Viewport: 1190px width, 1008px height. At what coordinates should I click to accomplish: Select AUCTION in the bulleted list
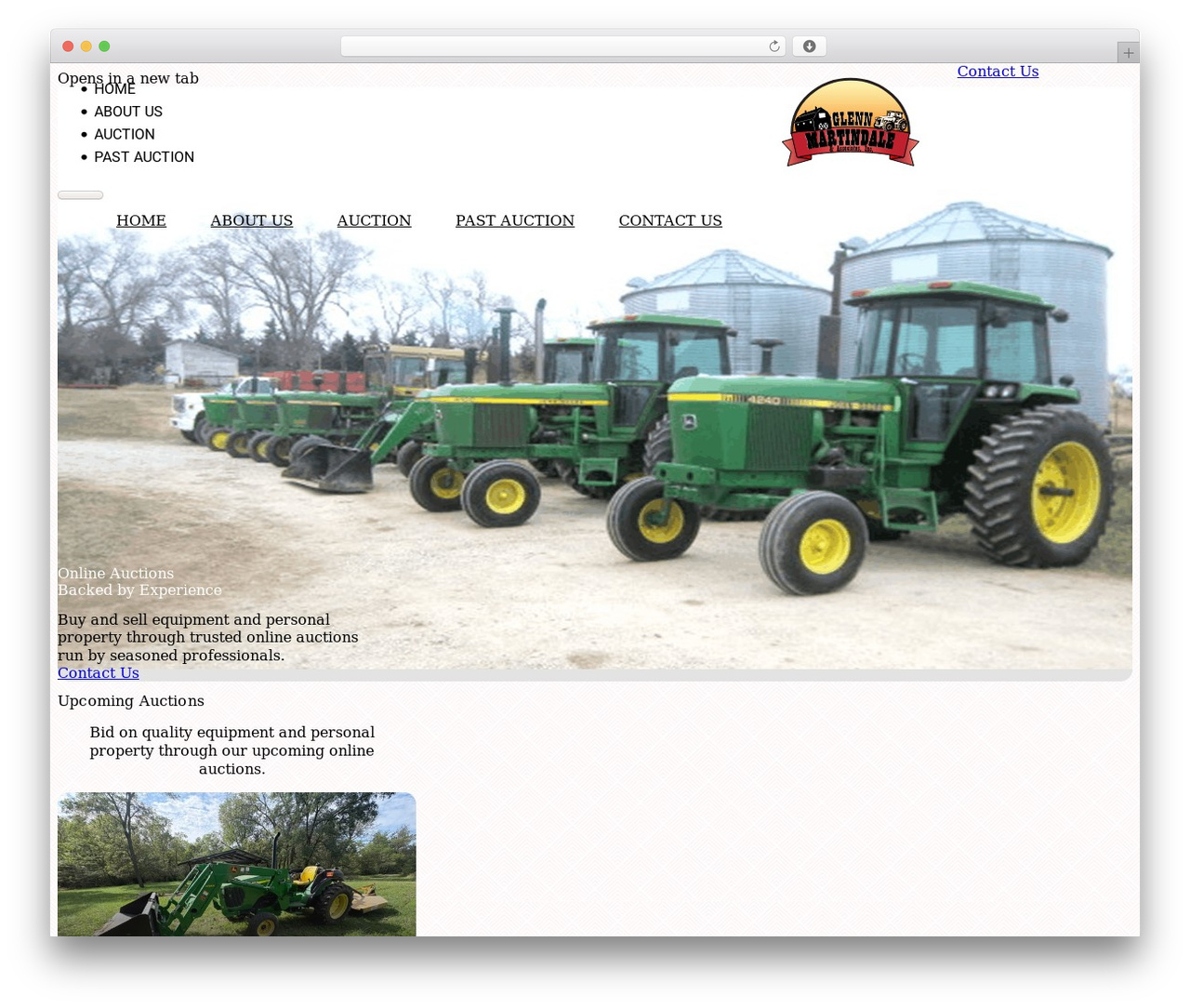[x=125, y=135]
